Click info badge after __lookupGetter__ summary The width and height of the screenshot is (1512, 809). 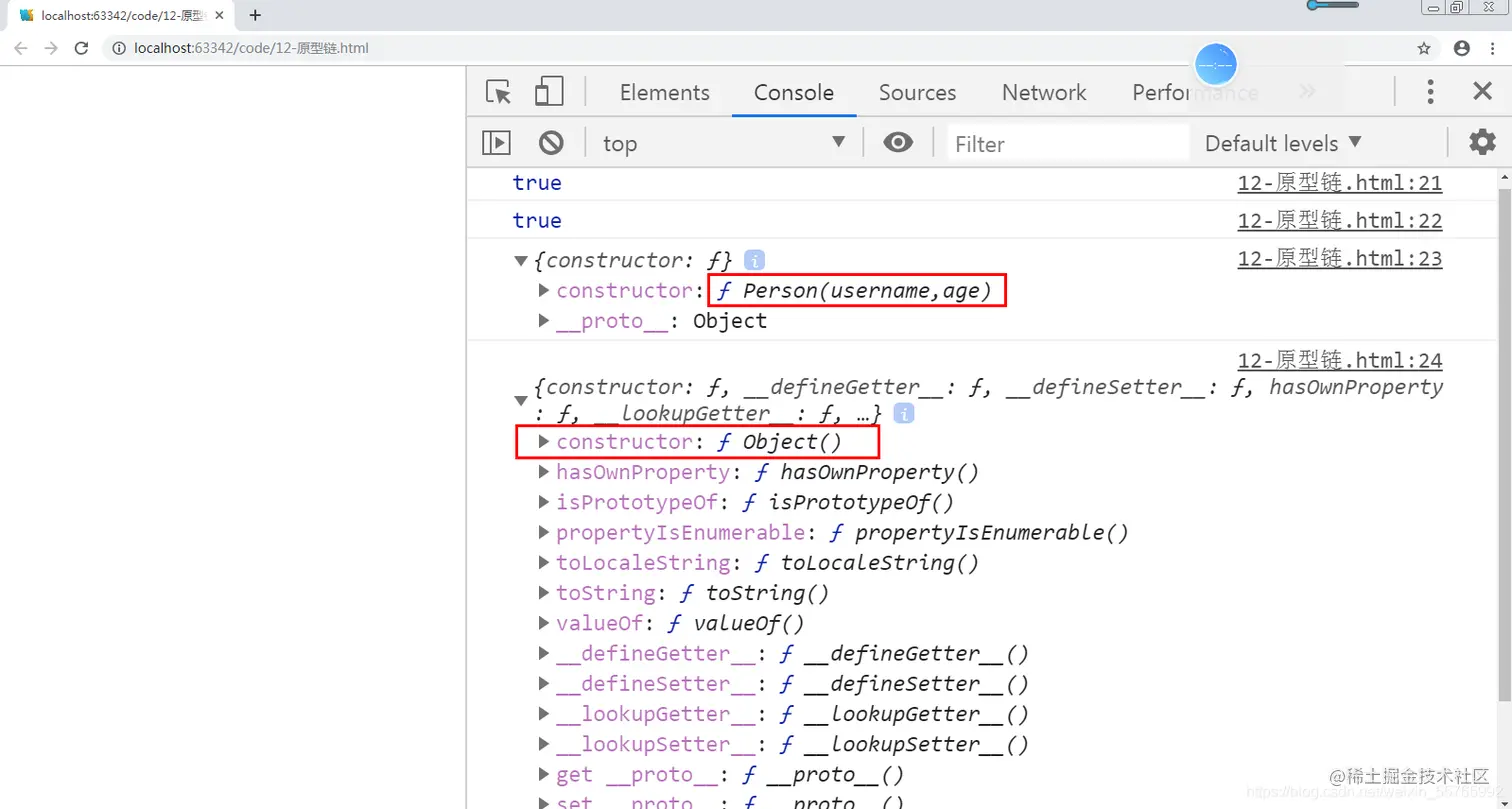[903, 413]
